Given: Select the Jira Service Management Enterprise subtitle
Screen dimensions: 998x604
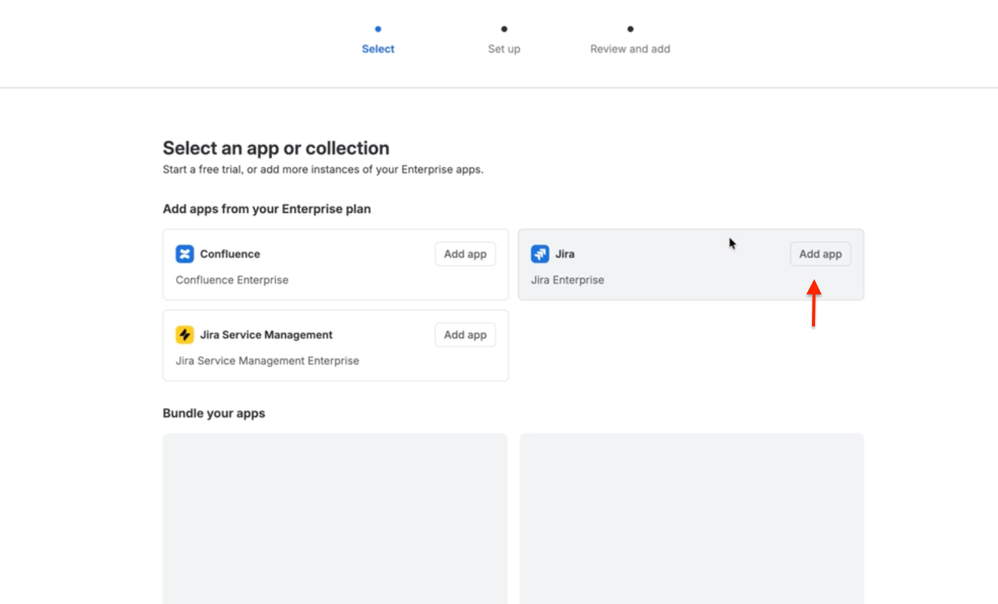Looking at the screenshot, I should pos(267,361).
